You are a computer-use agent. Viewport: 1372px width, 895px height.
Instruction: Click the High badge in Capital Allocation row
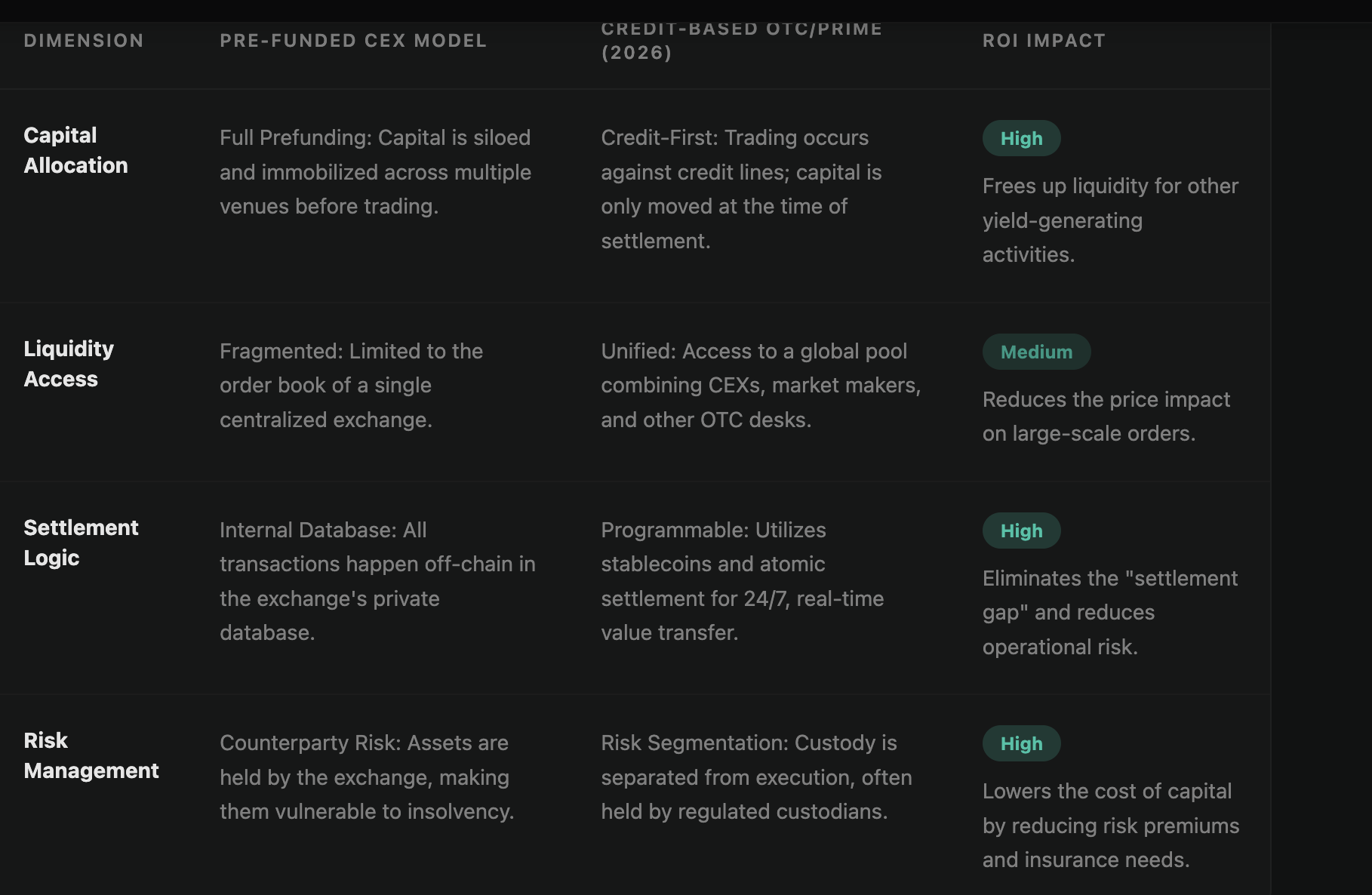pyautogui.click(x=1021, y=139)
